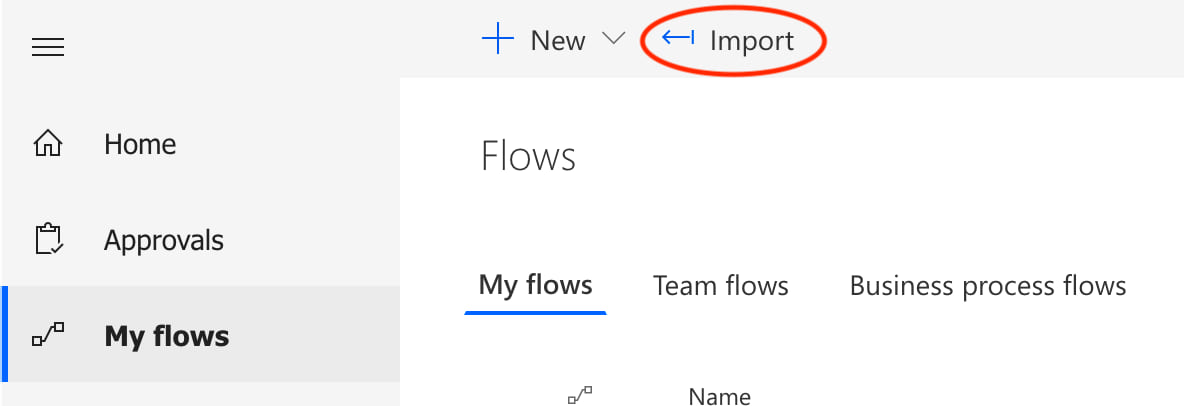Viewport: 1184px width, 406px height.
Task: Click the blue active bar beside My flows
Action: point(5,336)
